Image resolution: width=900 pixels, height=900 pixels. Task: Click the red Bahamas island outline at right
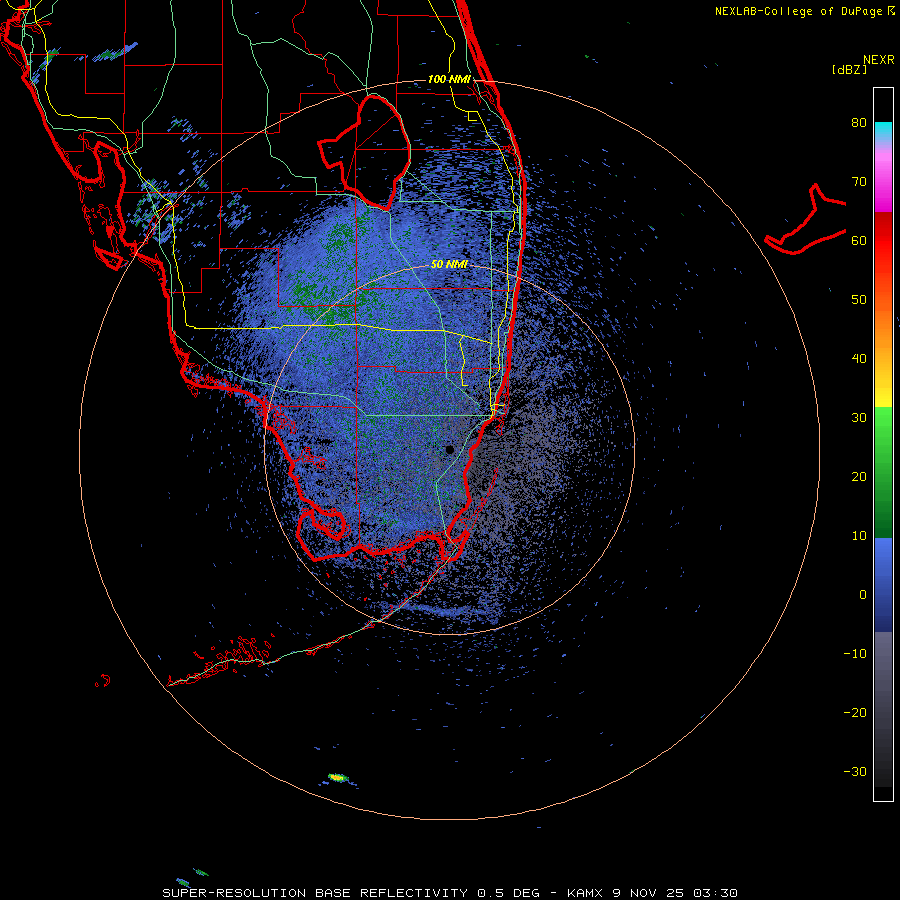point(806,221)
